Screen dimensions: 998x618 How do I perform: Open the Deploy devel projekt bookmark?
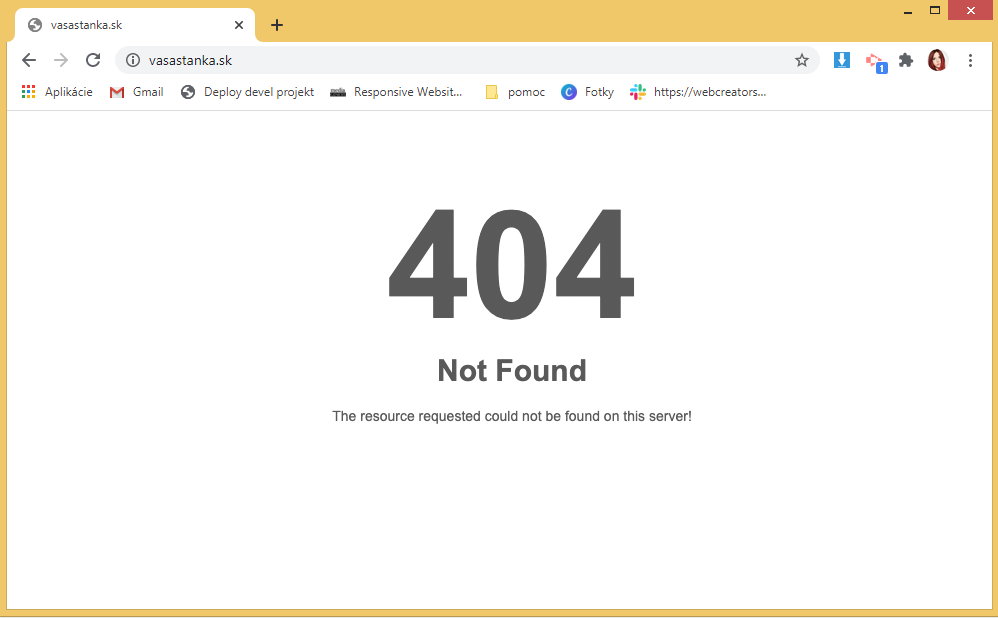(x=247, y=92)
